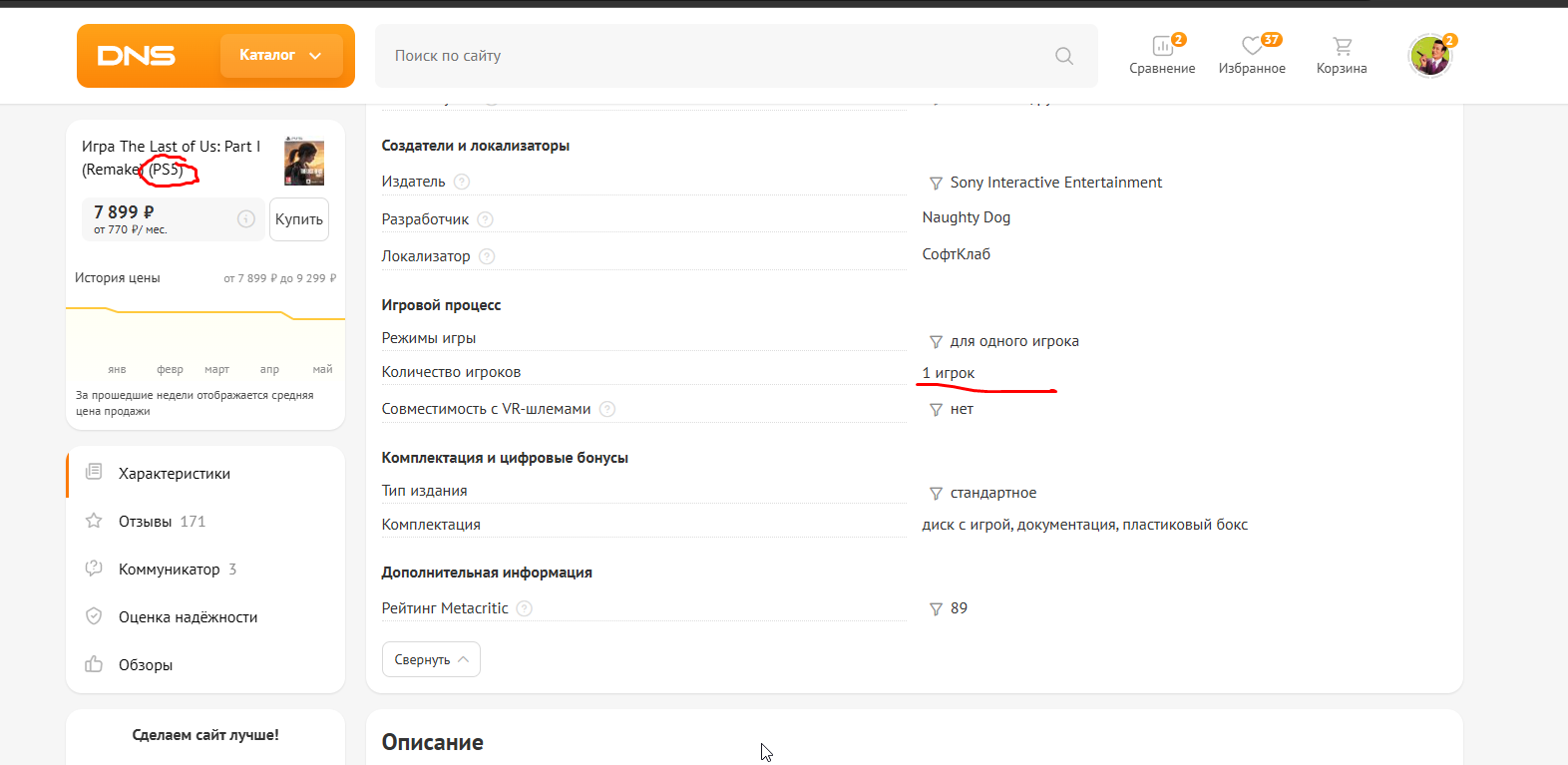
Task: Click the Оценка надёжности shield icon
Action: [94, 616]
